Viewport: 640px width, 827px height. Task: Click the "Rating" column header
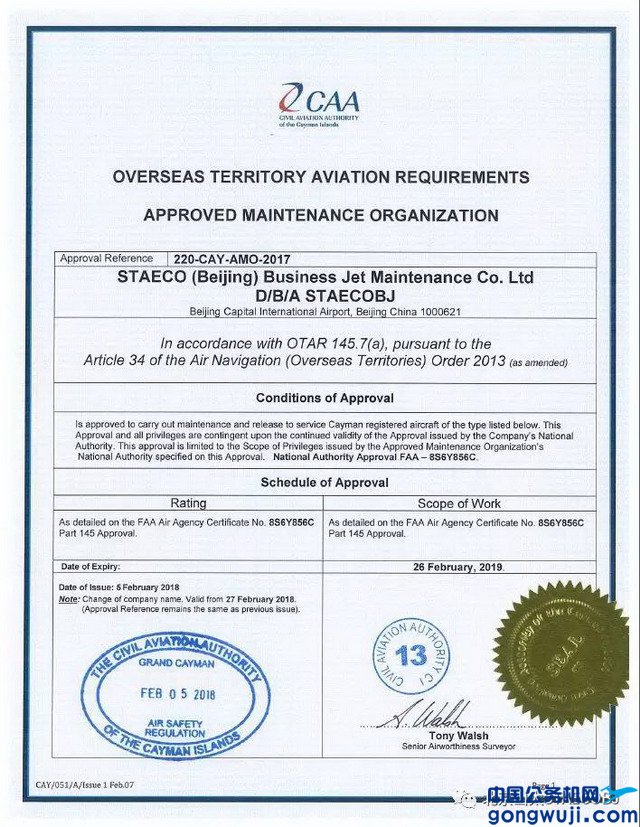(188, 503)
